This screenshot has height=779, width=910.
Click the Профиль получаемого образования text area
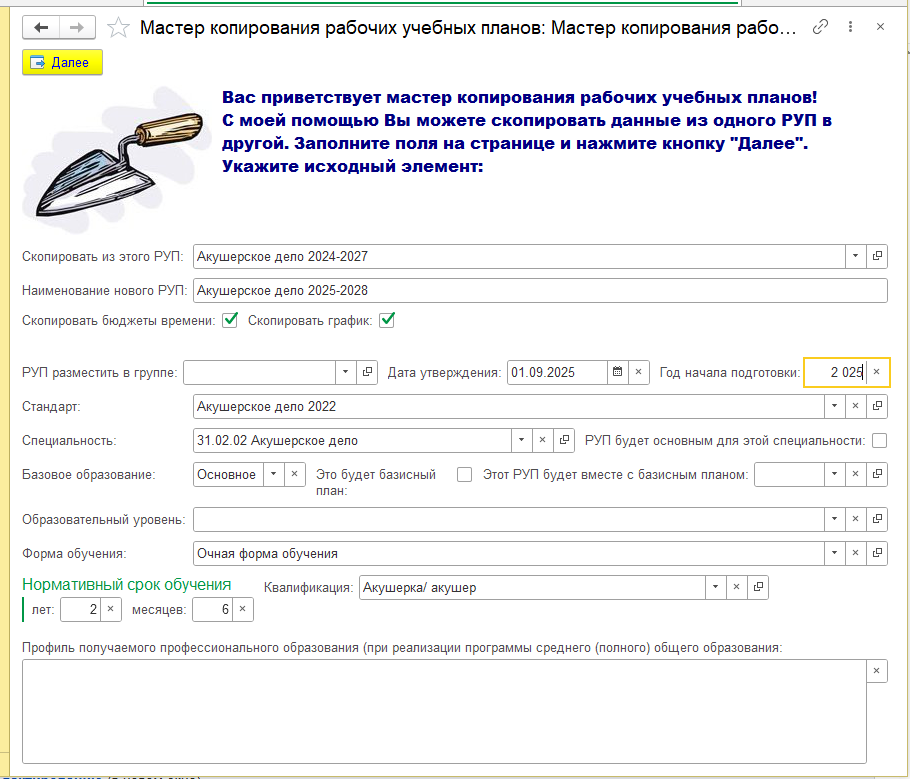[443, 703]
